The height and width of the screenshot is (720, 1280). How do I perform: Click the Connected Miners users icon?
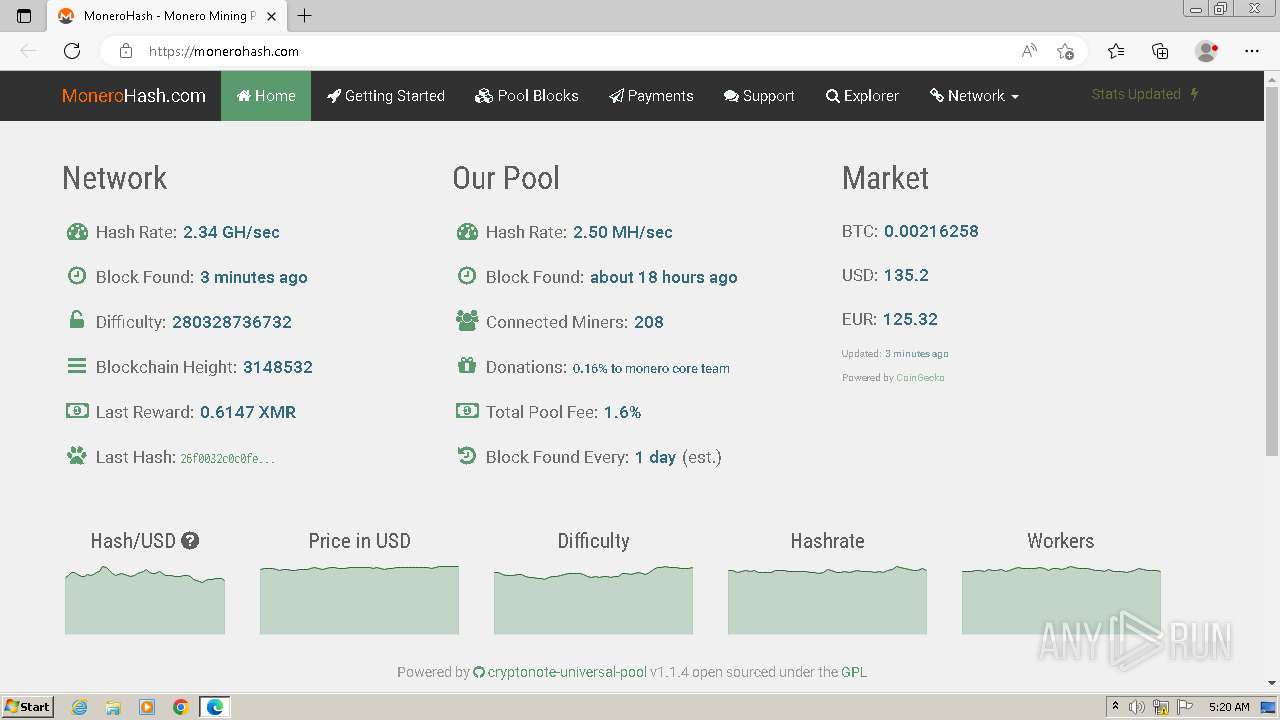pos(467,321)
